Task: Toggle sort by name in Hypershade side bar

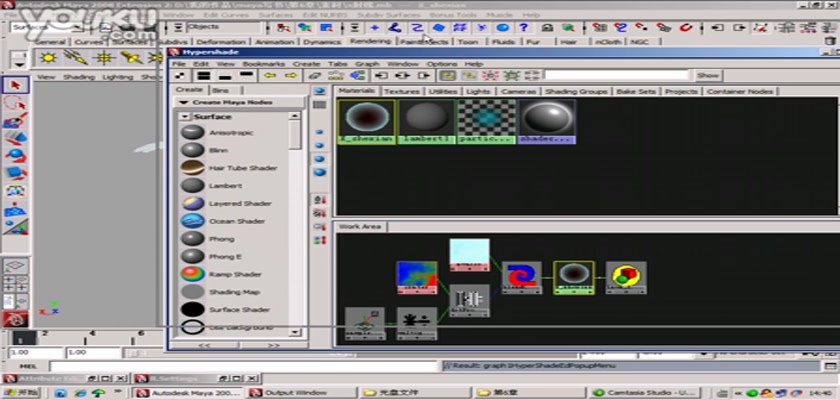Action: (320, 199)
